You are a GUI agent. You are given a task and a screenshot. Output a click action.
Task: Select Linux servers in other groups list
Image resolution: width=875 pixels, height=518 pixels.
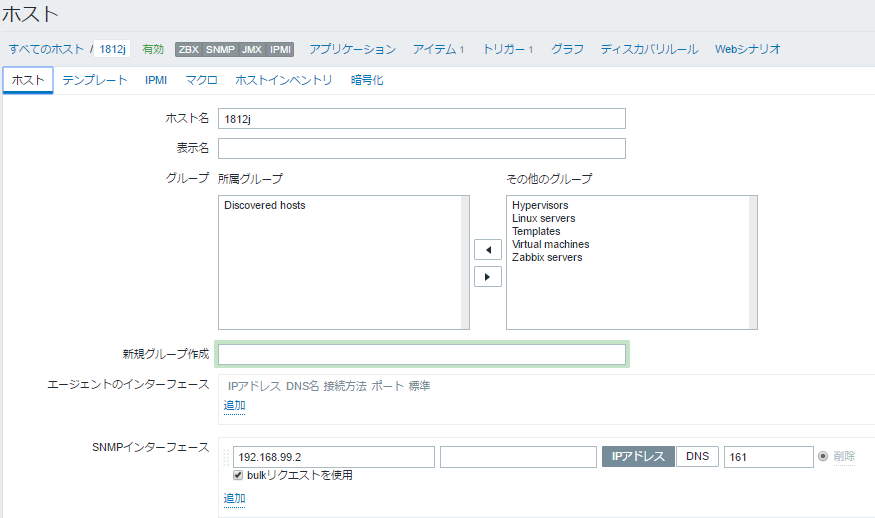pyautogui.click(x=544, y=218)
